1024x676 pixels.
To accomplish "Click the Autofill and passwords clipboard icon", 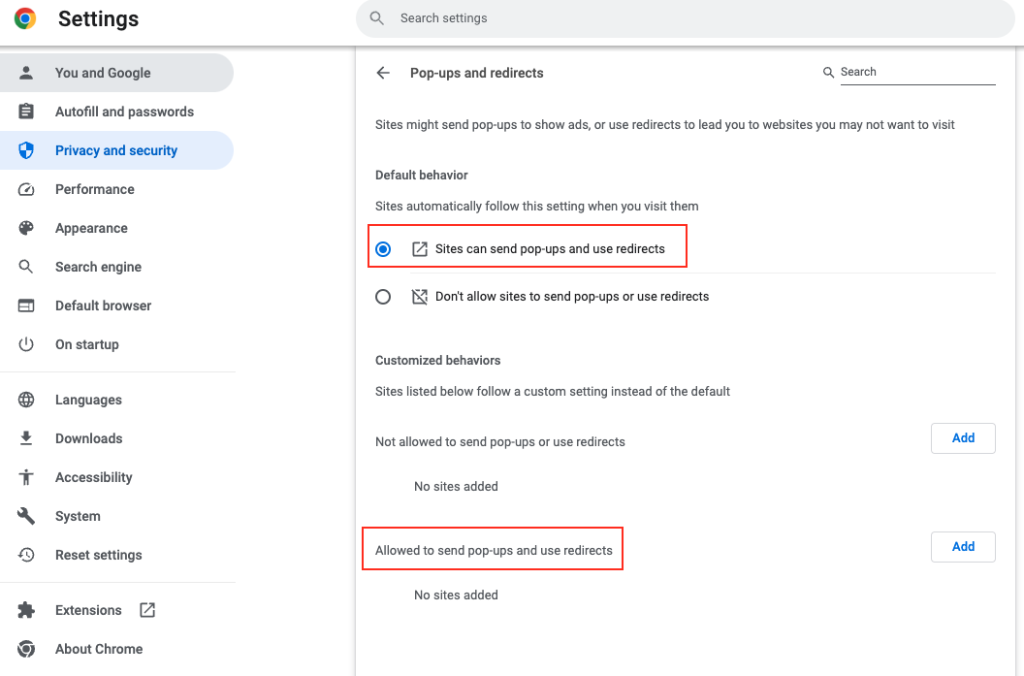I will pos(27,112).
